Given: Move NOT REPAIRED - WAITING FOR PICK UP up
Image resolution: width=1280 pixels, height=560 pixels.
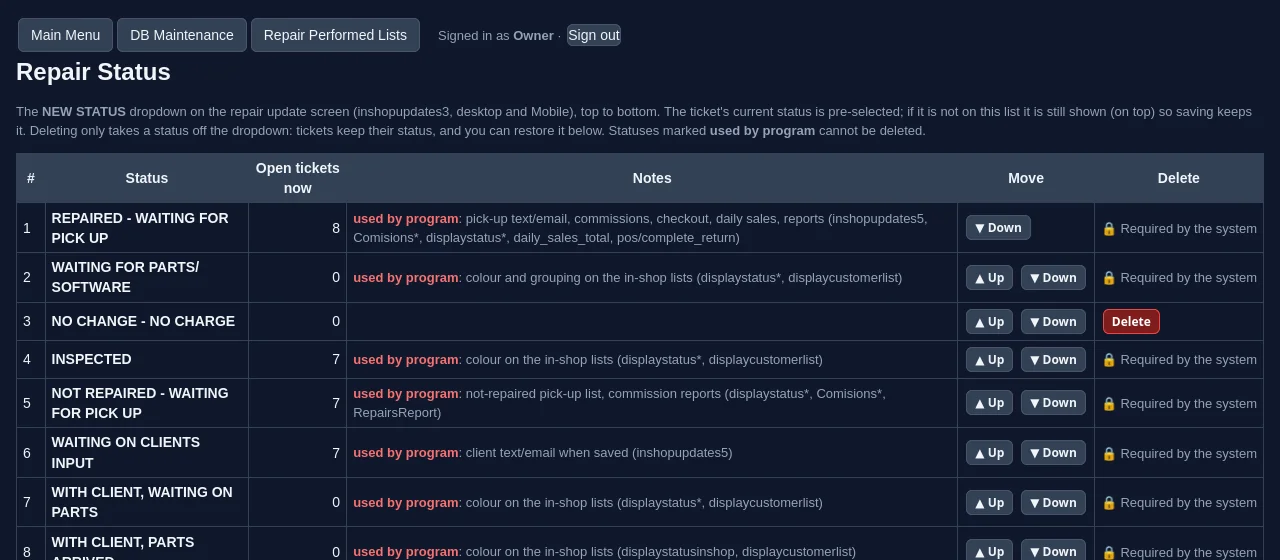Looking at the screenshot, I should 989,403.
